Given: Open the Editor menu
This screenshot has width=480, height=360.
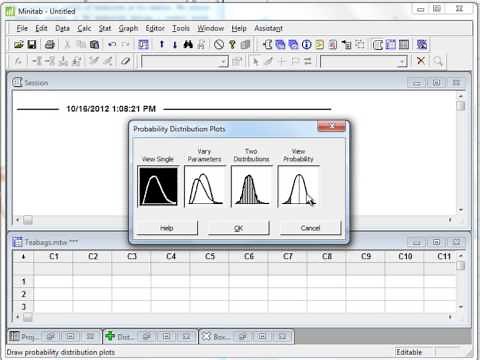Looking at the screenshot, I should point(155,28).
